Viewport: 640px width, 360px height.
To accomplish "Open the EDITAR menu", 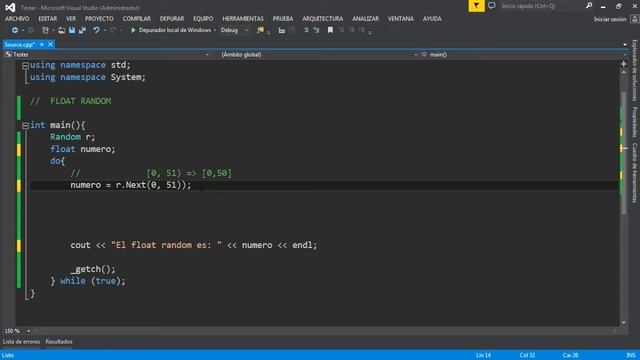I will click(48, 19).
